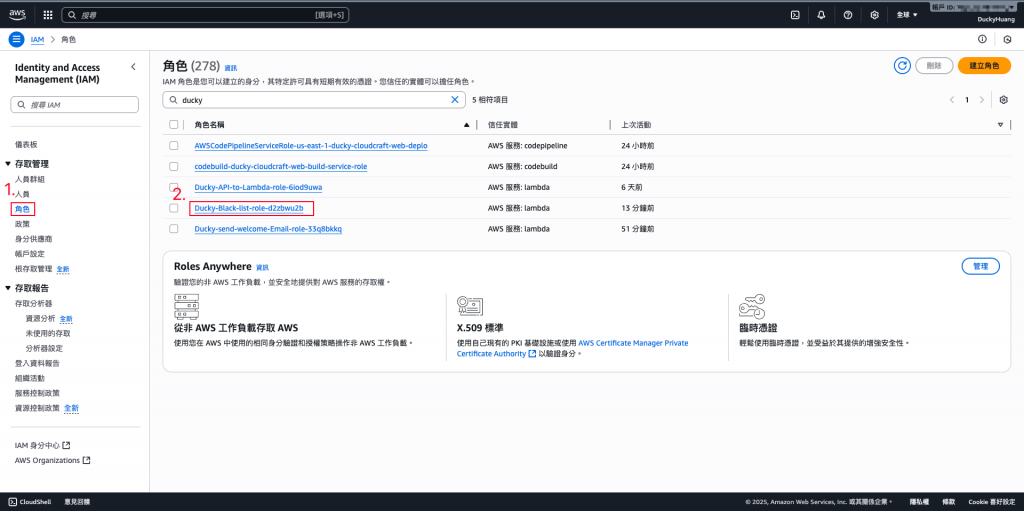Sort by role name ascending arrow
This screenshot has width=1024, height=511.
[466, 124]
